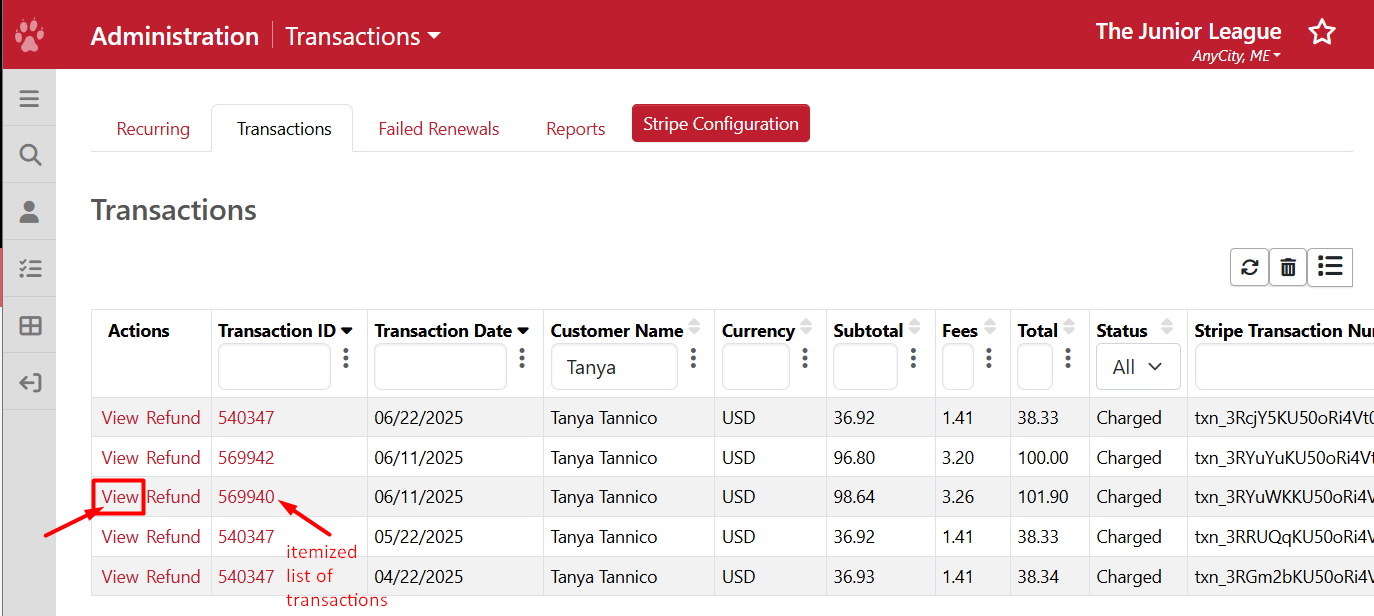View the 05/22/2025 transaction
The width and height of the screenshot is (1374, 616).
click(120, 537)
